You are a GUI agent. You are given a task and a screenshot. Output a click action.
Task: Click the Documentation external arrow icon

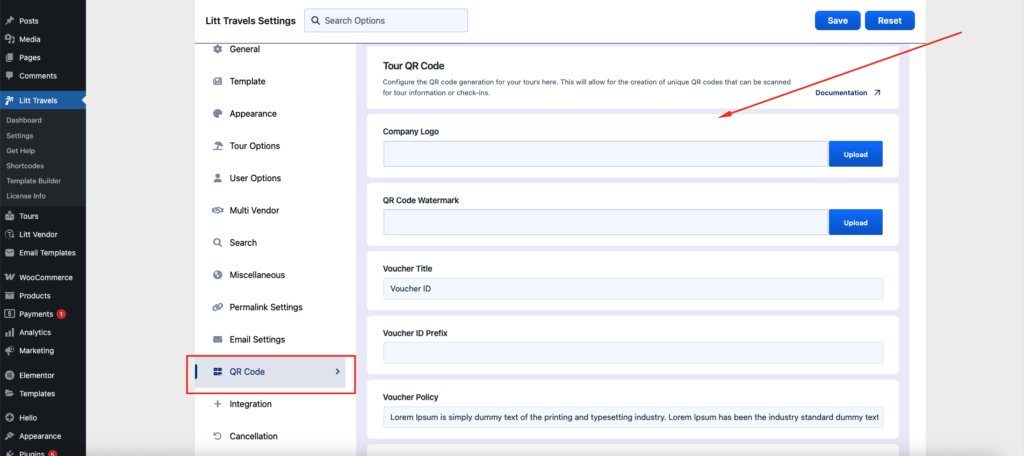pyautogui.click(x=877, y=93)
